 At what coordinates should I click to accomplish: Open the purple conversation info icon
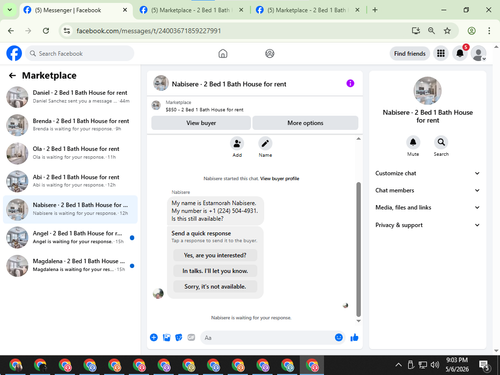point(350,83)
